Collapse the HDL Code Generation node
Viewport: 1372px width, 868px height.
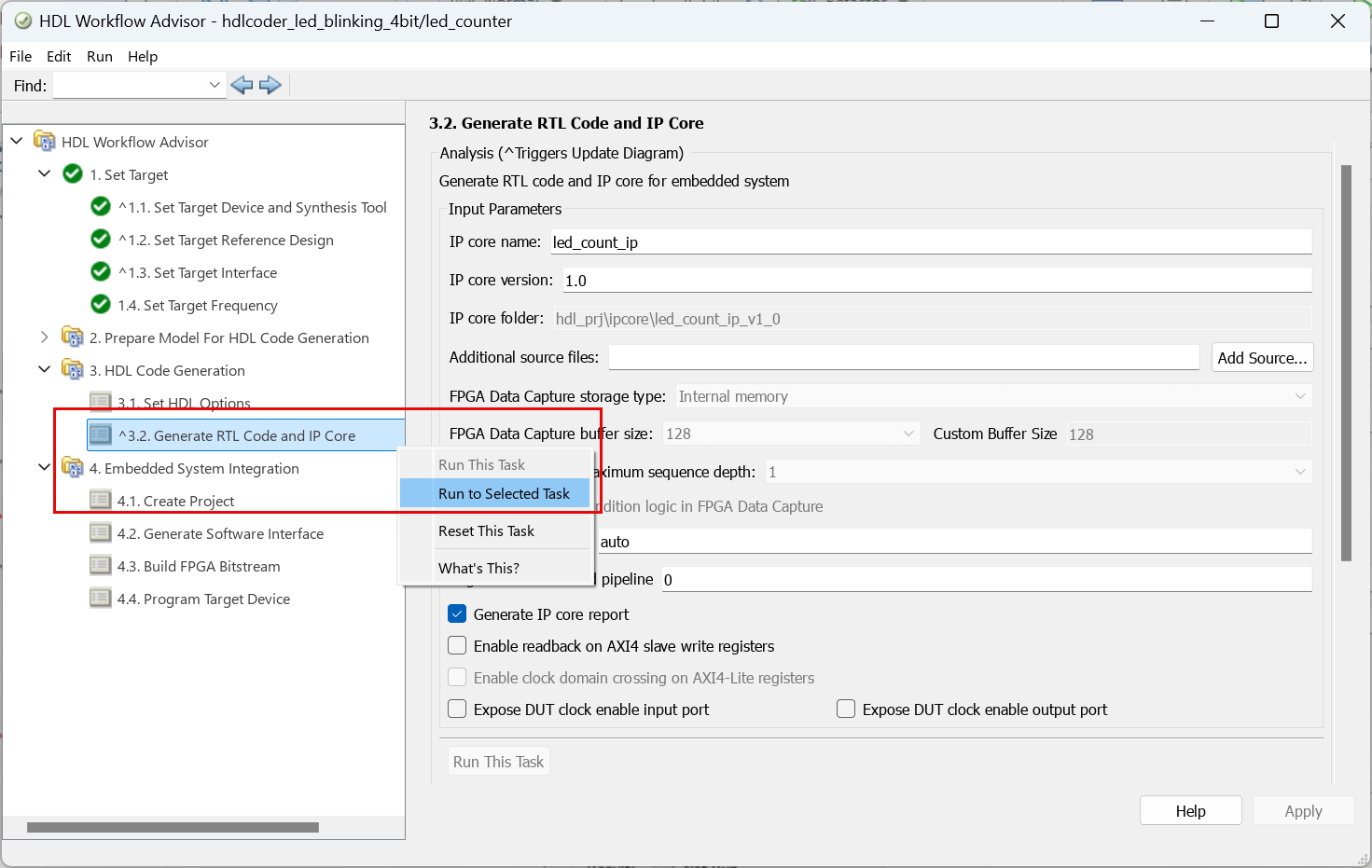tap(44, 370)
